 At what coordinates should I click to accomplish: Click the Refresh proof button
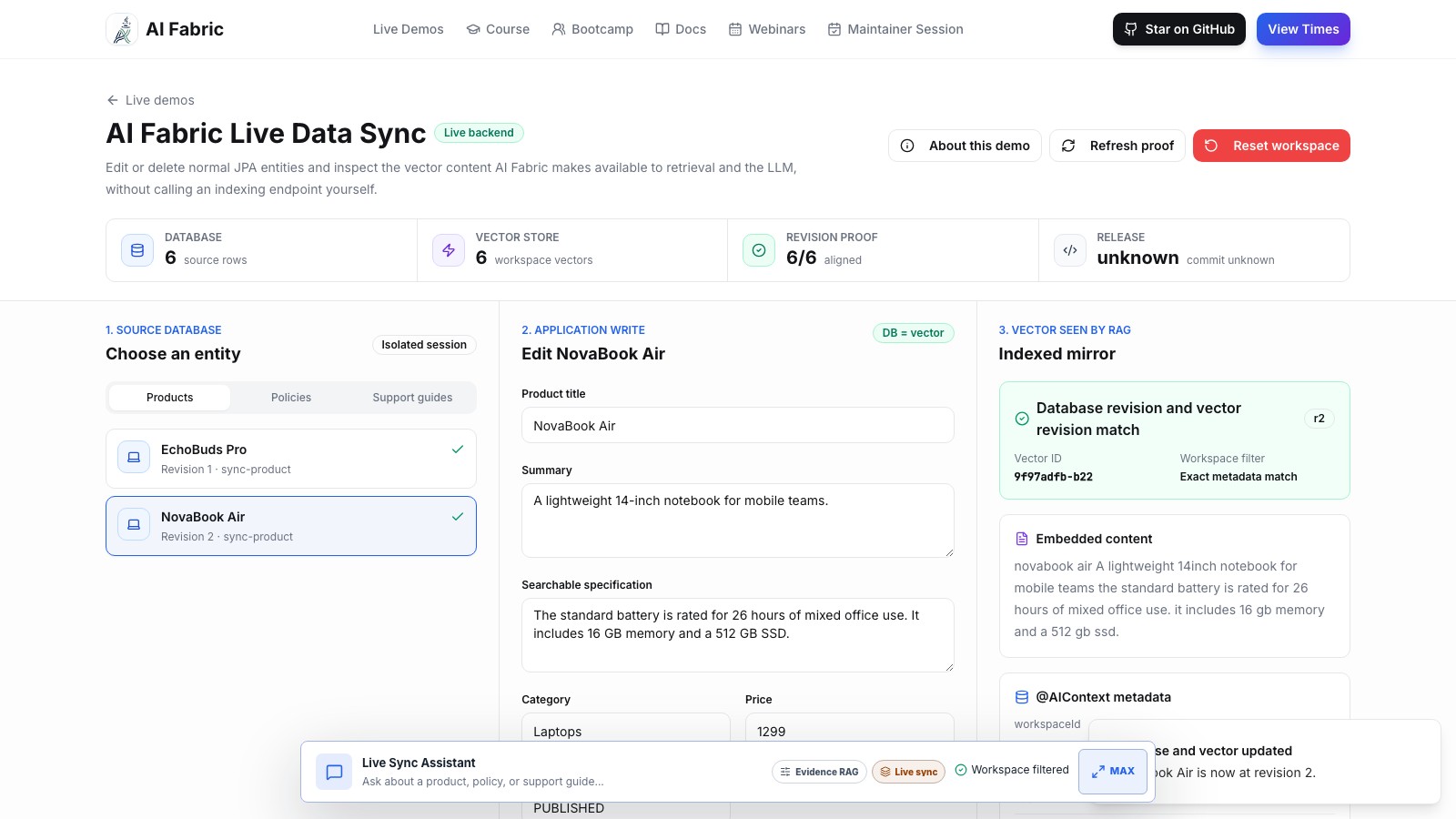[1117, 146]
